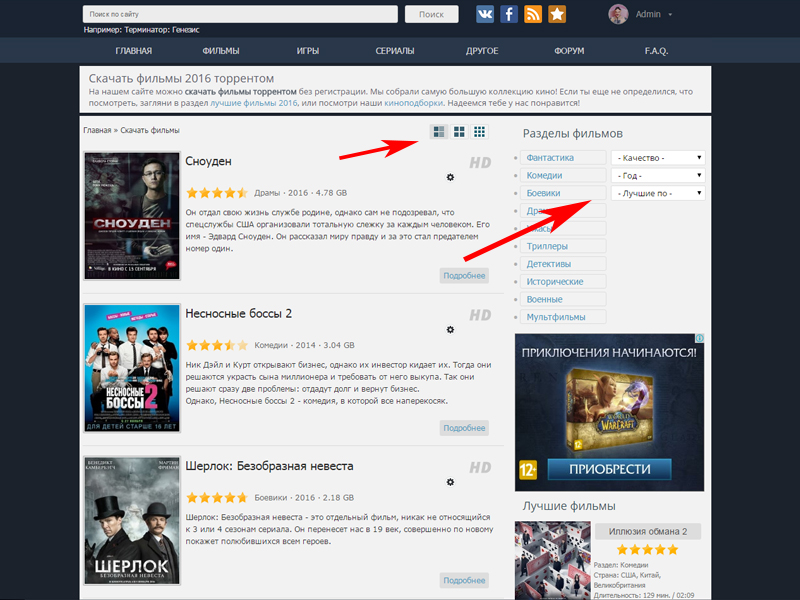This screenshot has height=600, width=800.
Task: Follow the киноподборки link
Action: coord(414,103)
